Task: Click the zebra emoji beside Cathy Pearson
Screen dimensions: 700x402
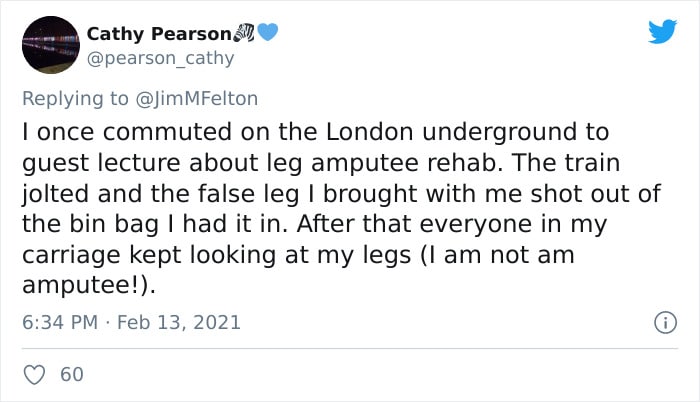Action: (x=244, y=33)
